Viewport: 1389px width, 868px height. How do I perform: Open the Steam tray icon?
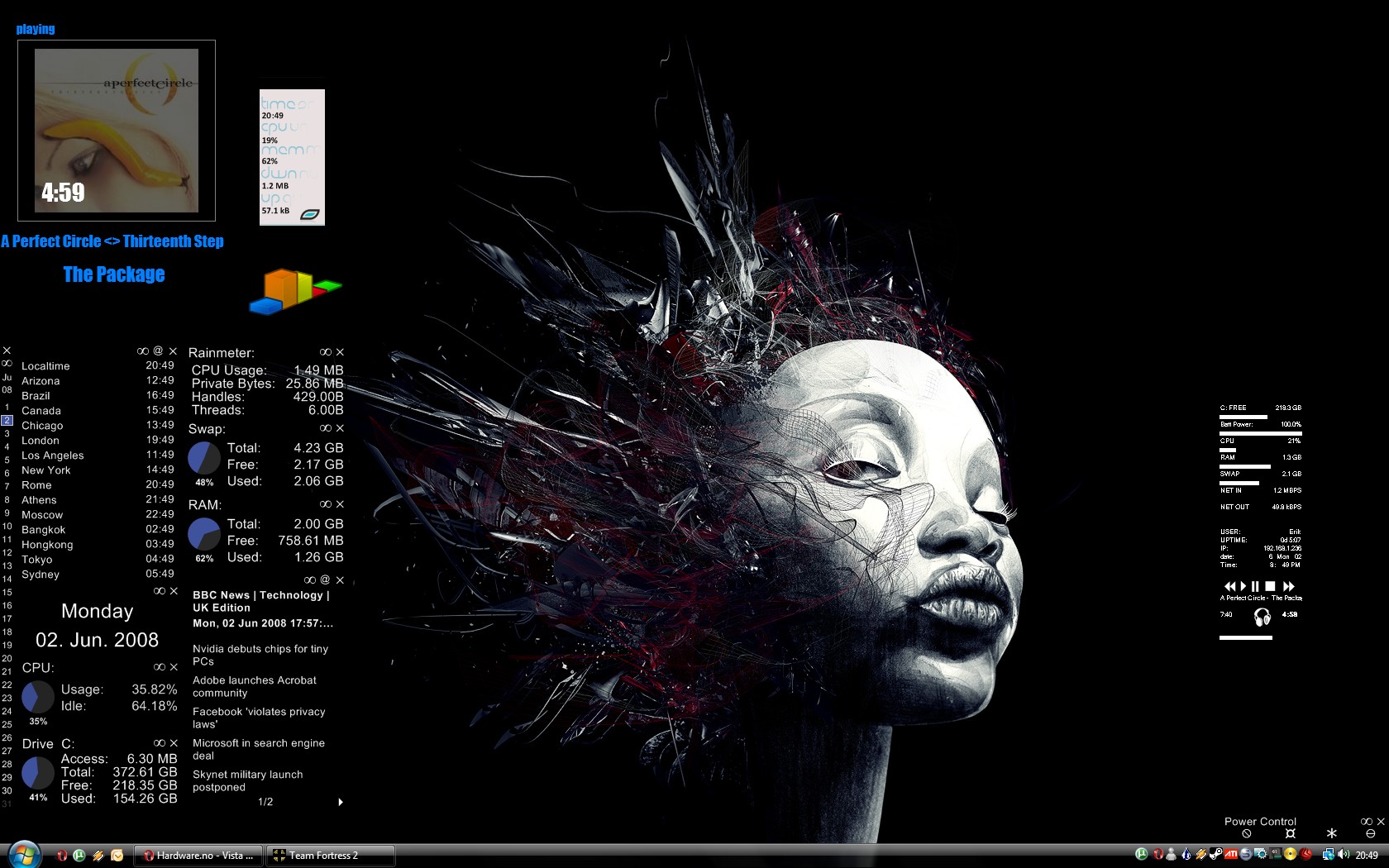click(1215, 854)
